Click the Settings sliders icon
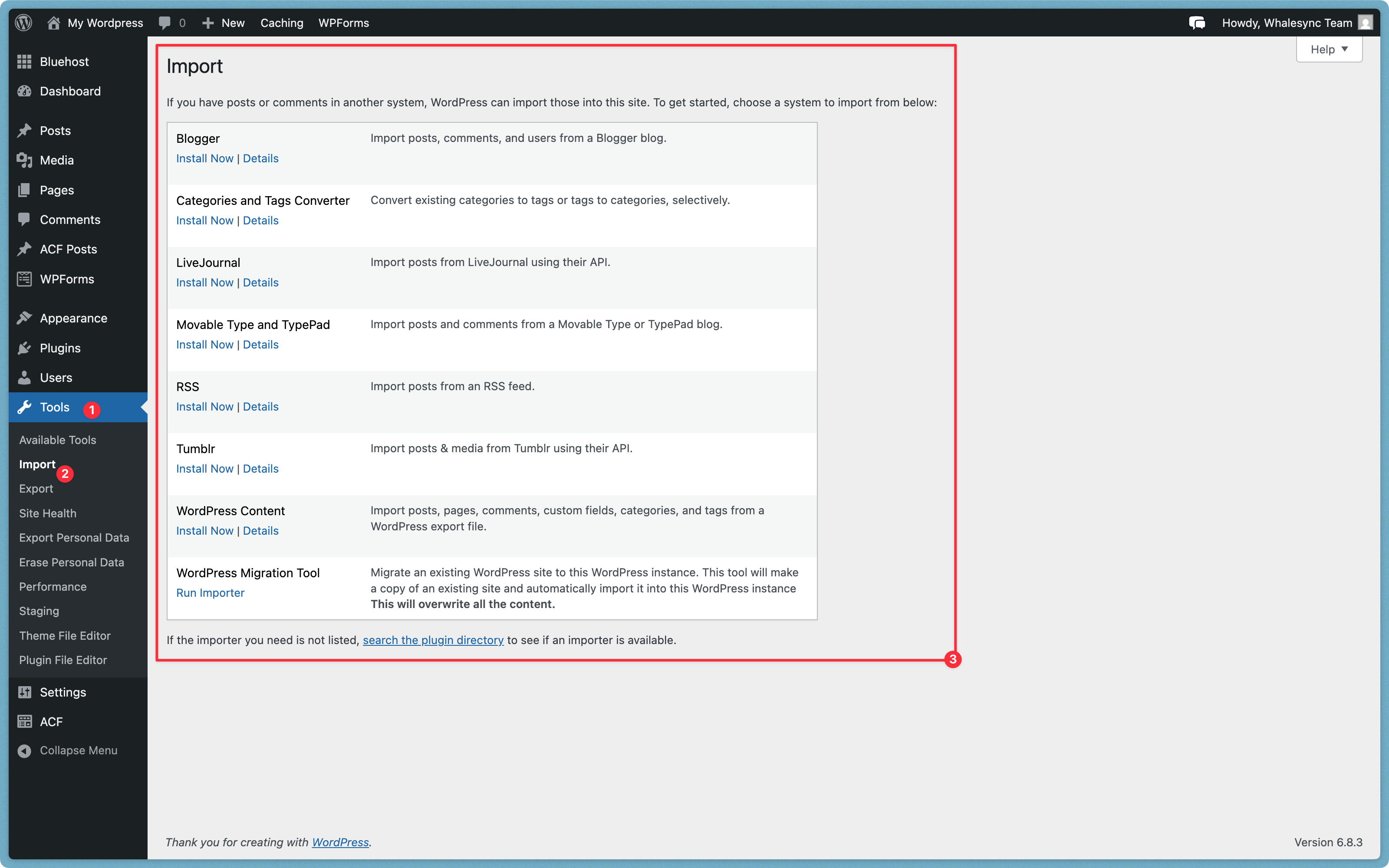 point(24,692)
